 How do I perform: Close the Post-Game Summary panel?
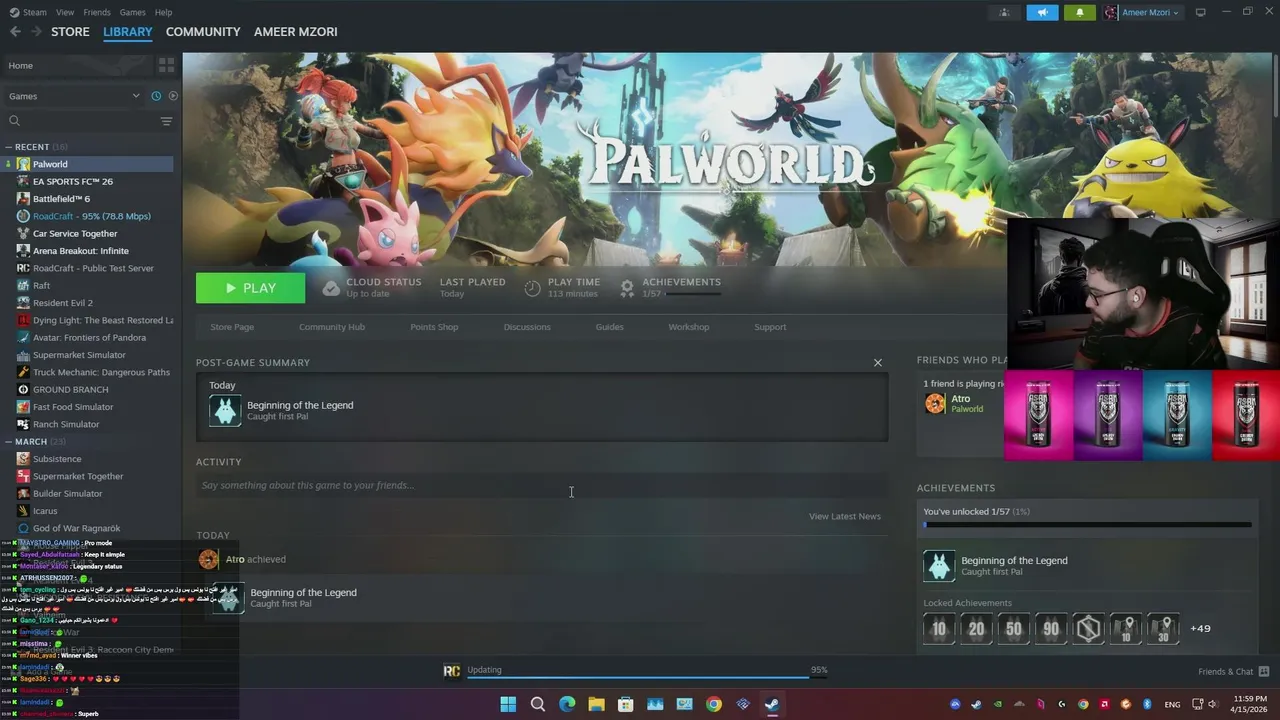pos(878,362)
